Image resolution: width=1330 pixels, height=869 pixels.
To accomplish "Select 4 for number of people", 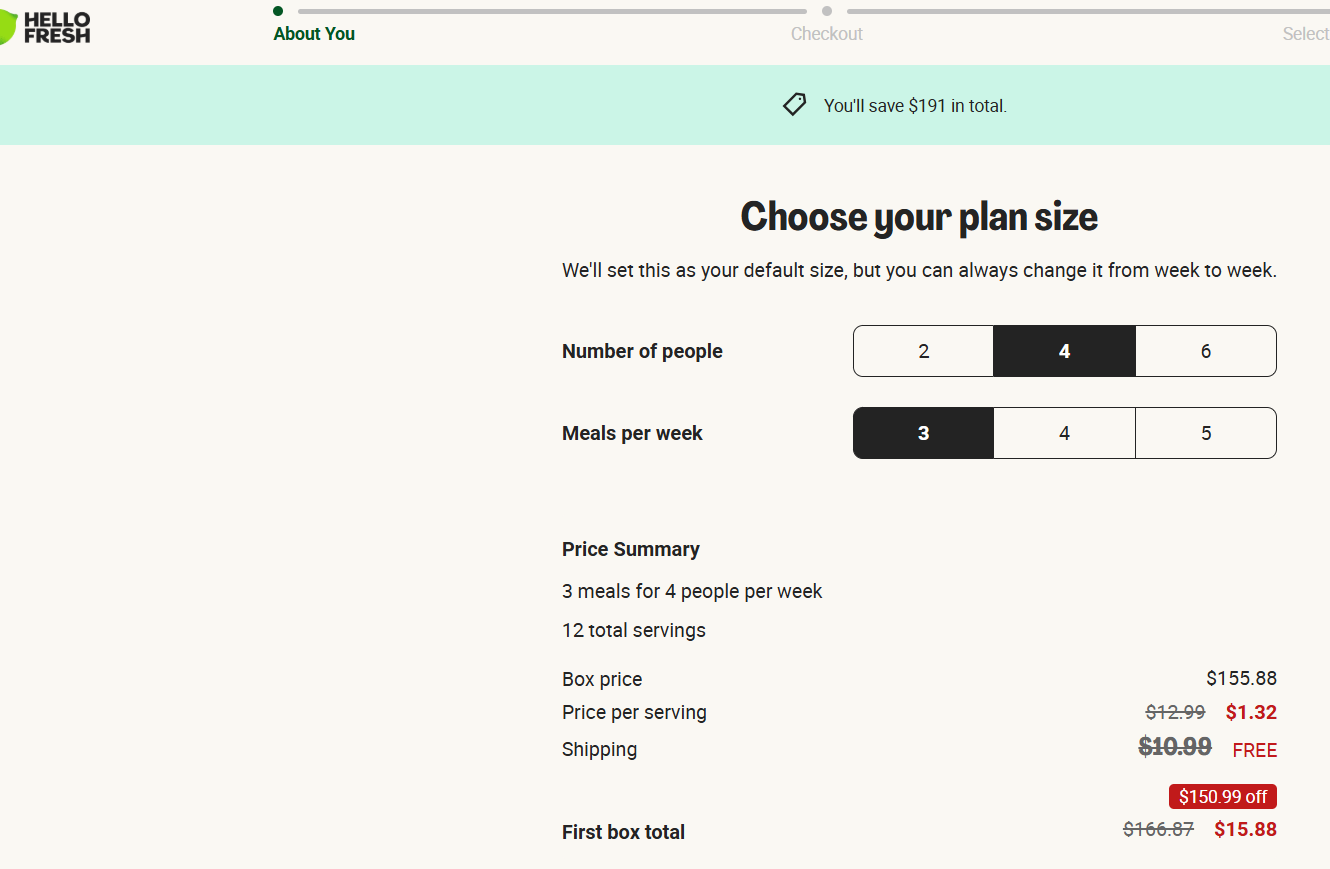I will tap(1064, 351).
